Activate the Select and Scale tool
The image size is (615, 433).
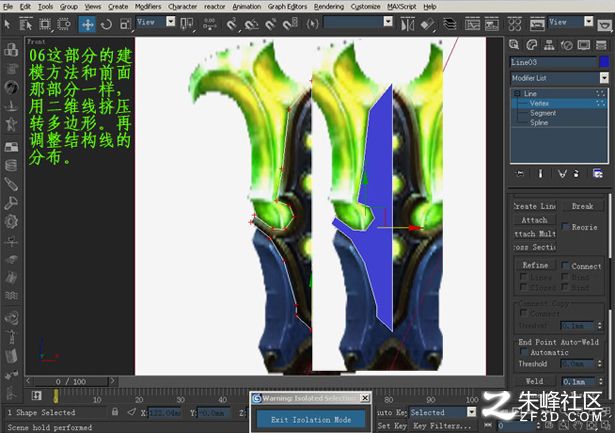(x=125, y=24)
